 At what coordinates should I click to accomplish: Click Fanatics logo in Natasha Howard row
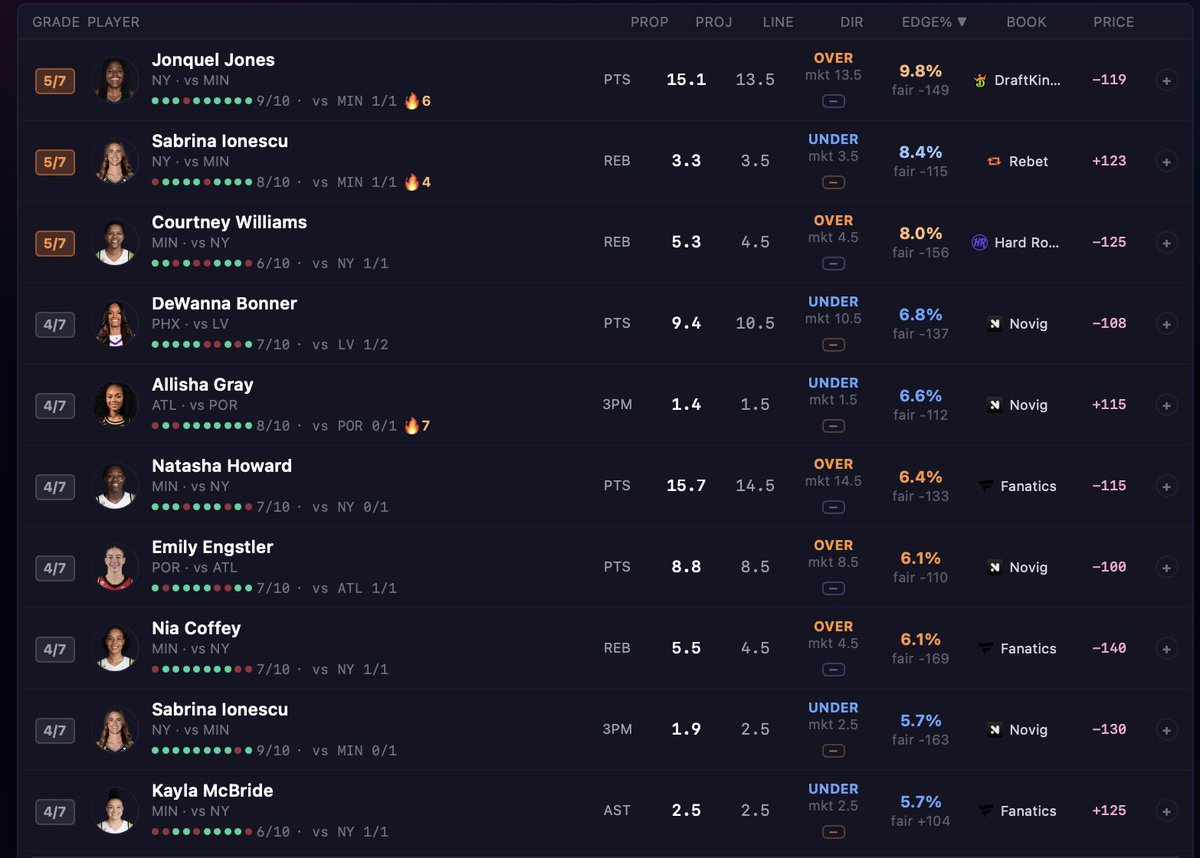point(986,486)
